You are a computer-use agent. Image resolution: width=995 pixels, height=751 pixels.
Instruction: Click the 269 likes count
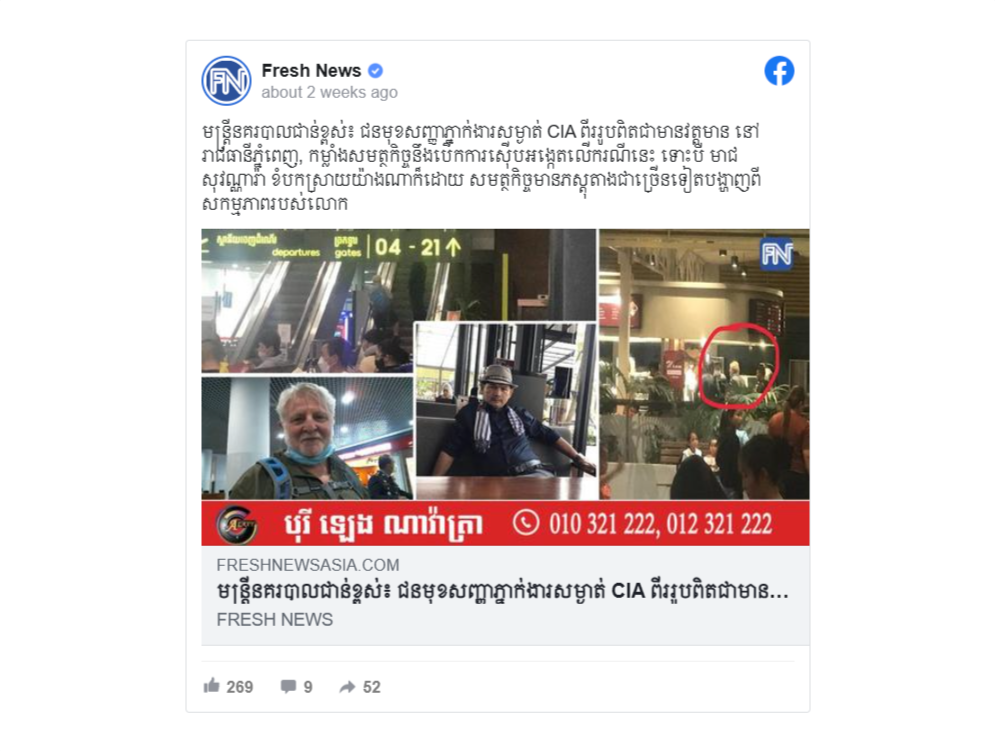coord(239,687)
